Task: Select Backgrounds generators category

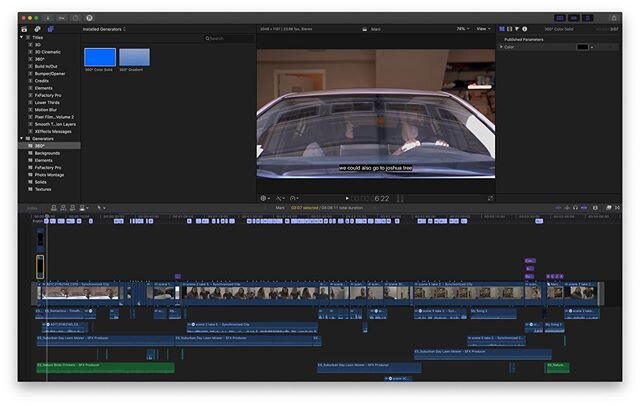Action: pyautogui.click(x=49, y=153)
